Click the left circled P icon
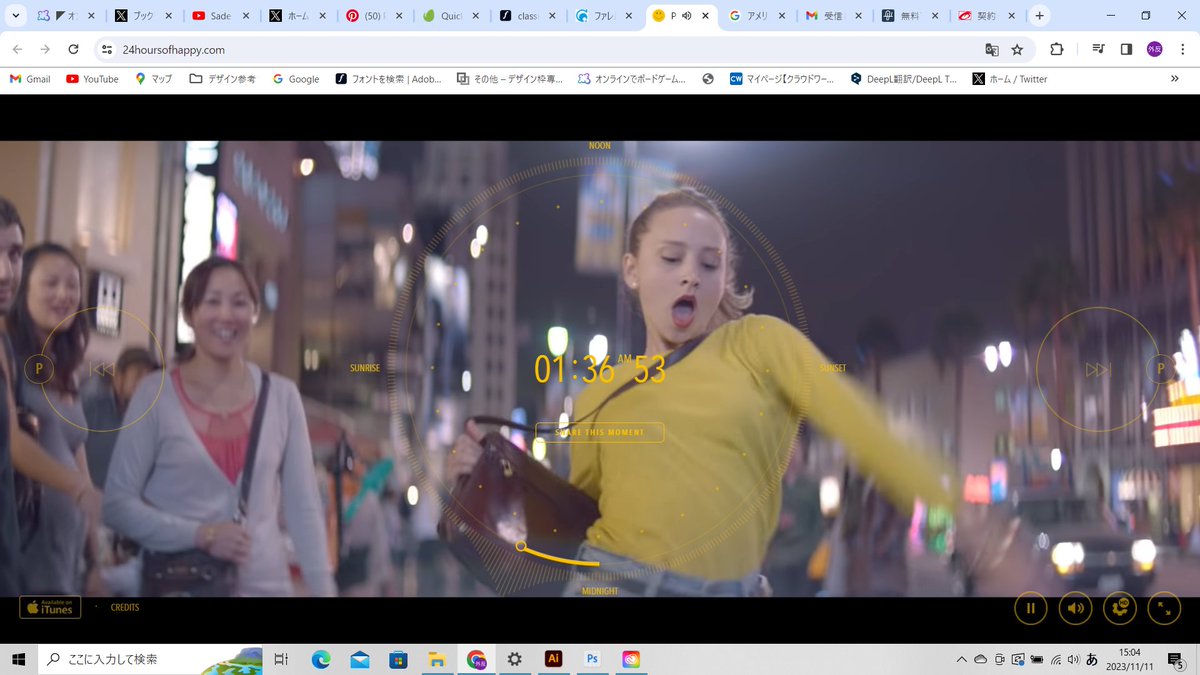 [x=39, y=368]
